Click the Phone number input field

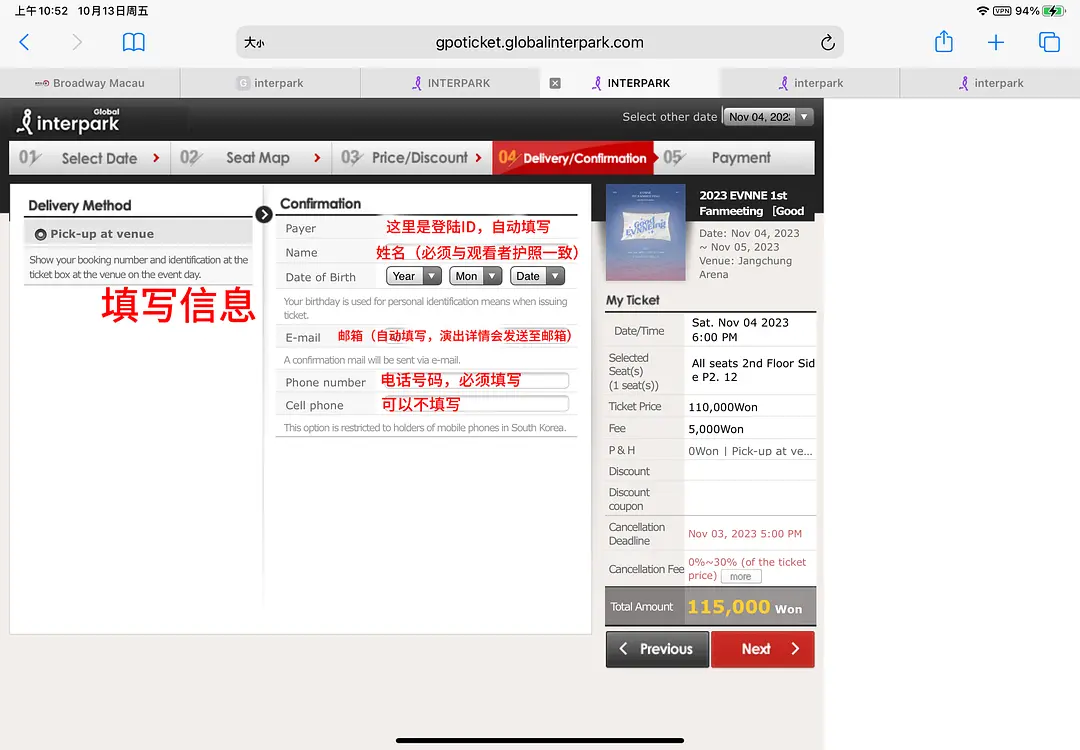pyautogui.click(x=473, y=381)
